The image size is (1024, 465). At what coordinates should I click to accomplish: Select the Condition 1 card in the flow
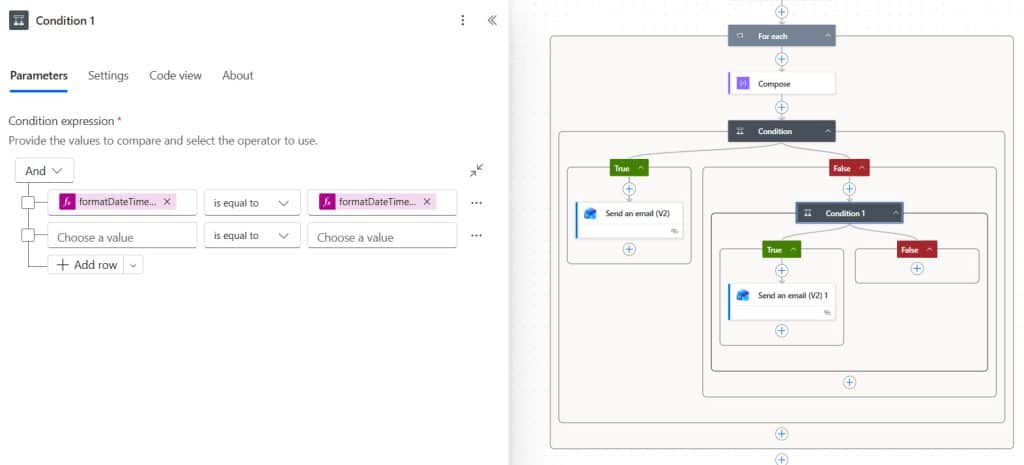(x=849, y=213)
